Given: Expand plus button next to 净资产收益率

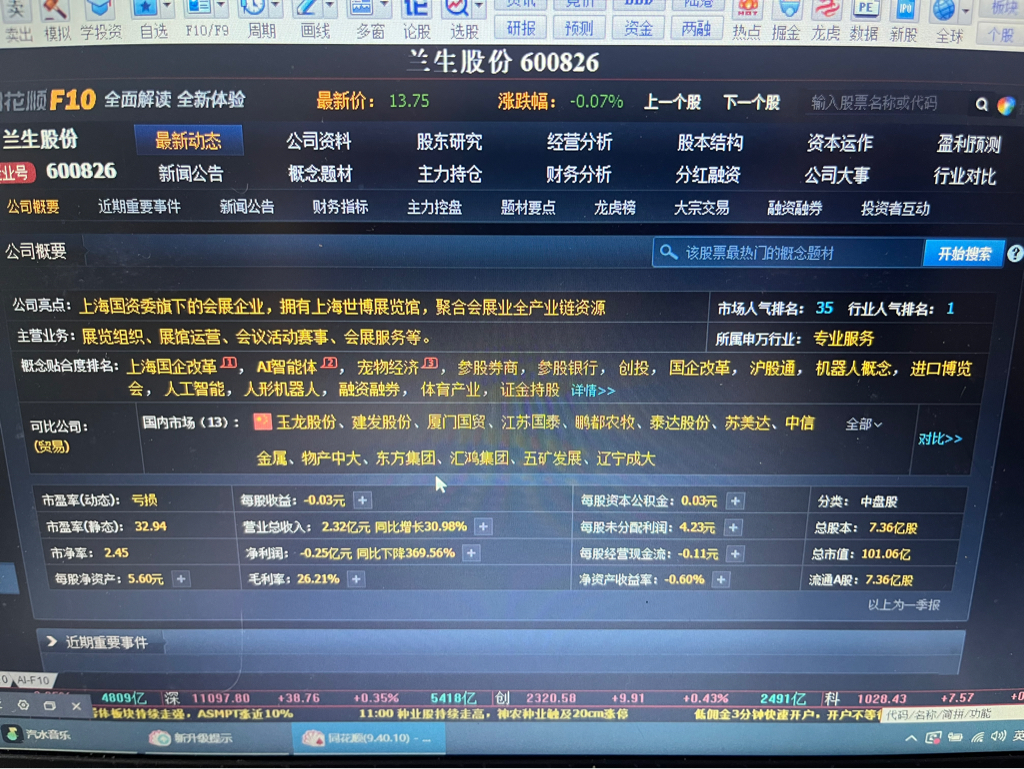Looking at the screenshot, I should (721, 580).
